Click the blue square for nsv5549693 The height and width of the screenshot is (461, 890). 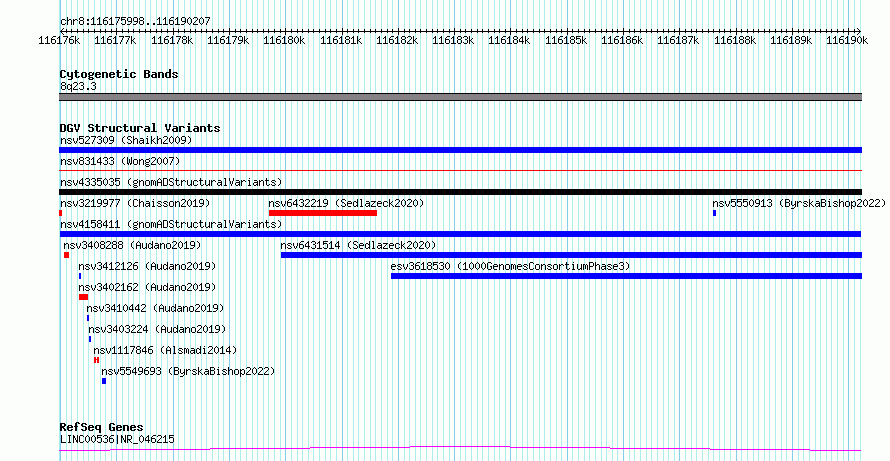coord(104,381)
